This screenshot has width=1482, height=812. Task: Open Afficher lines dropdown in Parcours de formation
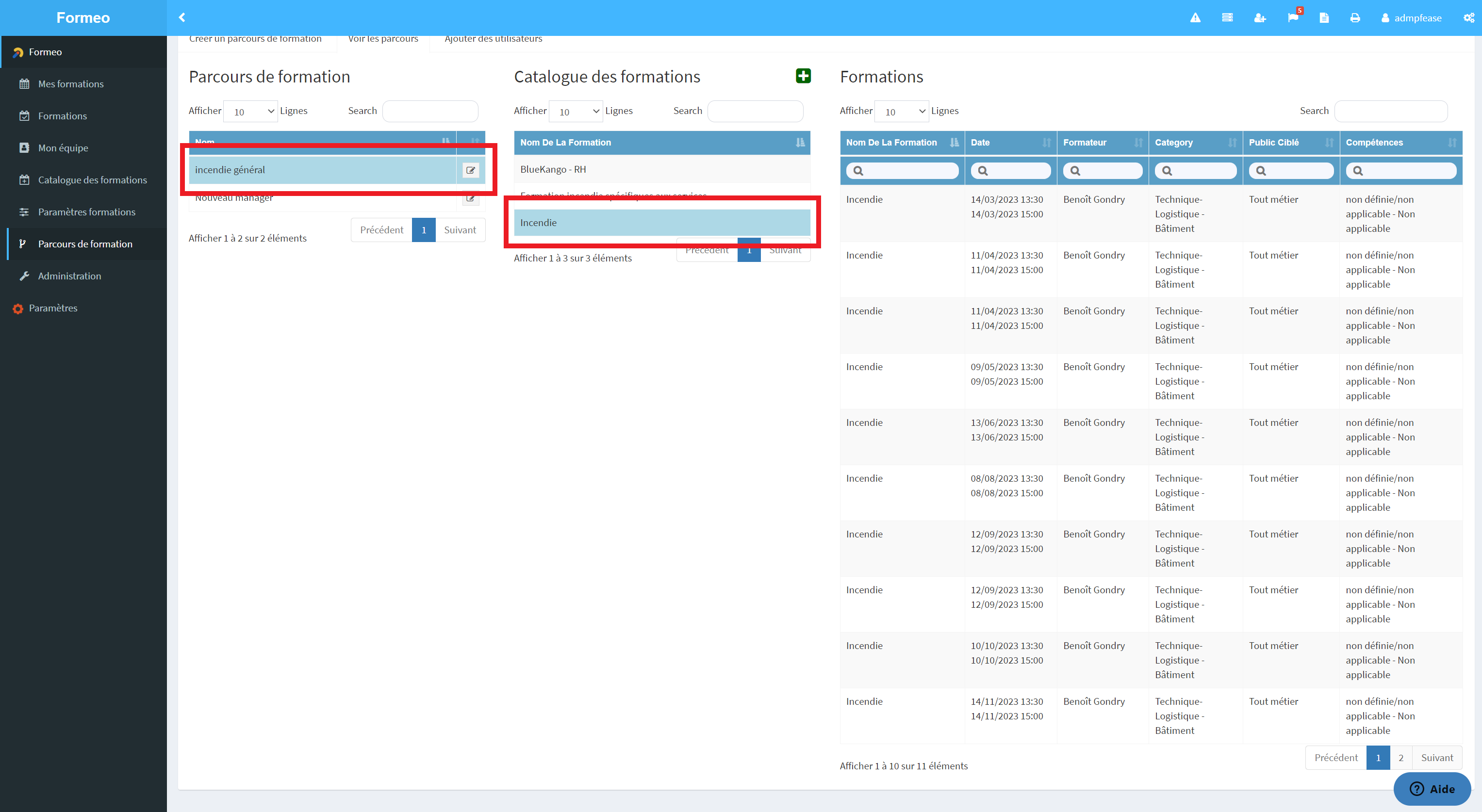pyautogui.click(x=251, y=112)
